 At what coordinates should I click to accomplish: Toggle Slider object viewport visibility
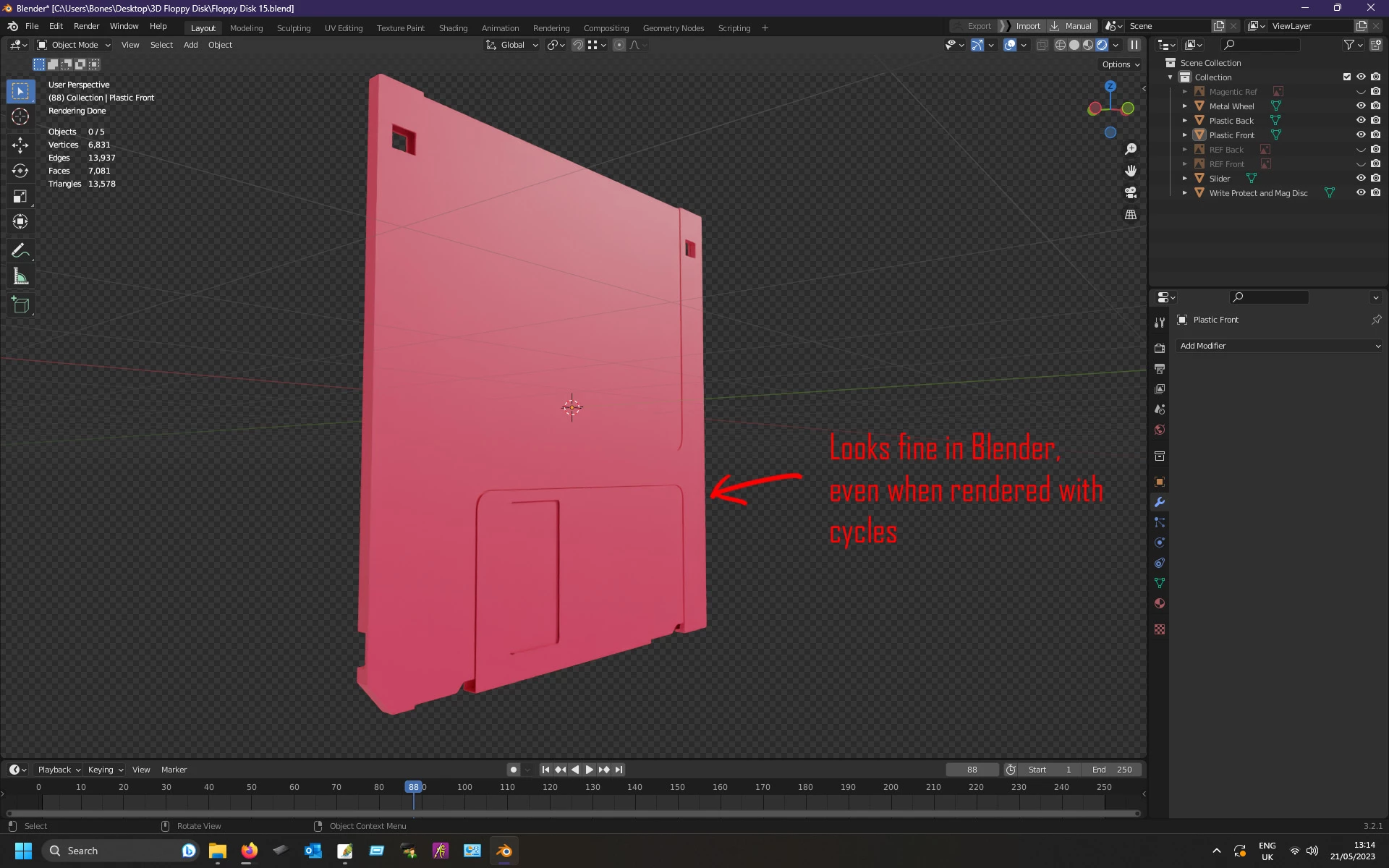pos(1361,178)
